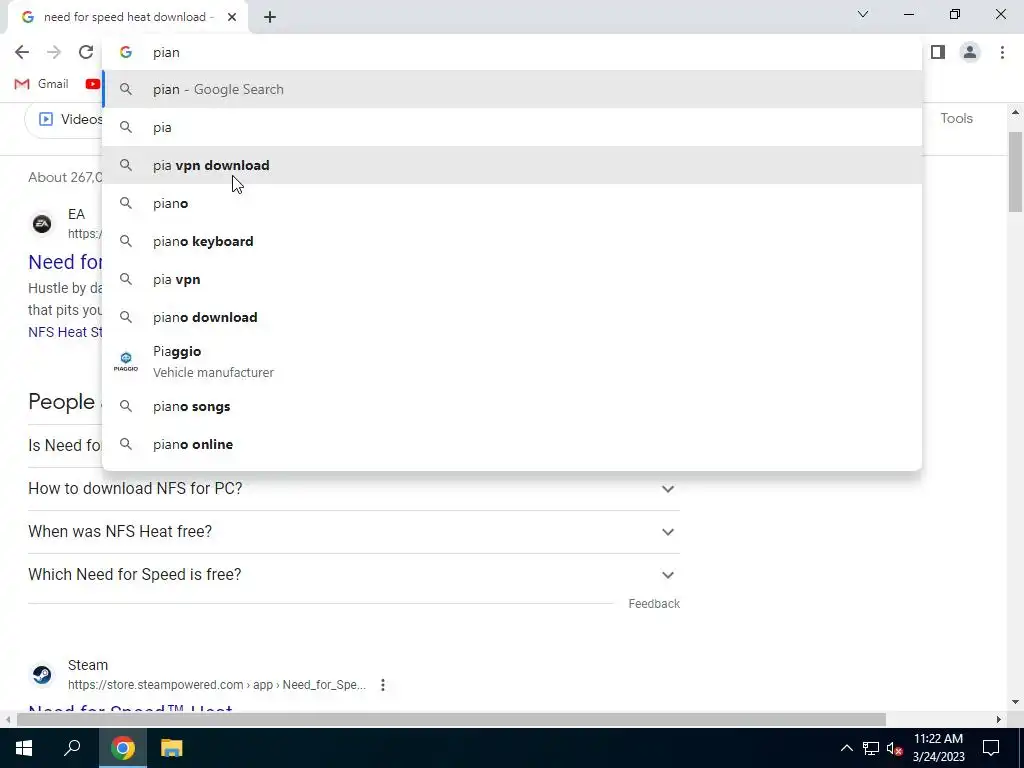Select the 'piano download' suggestion
1024x768 pixels.
tap(512, 317)
